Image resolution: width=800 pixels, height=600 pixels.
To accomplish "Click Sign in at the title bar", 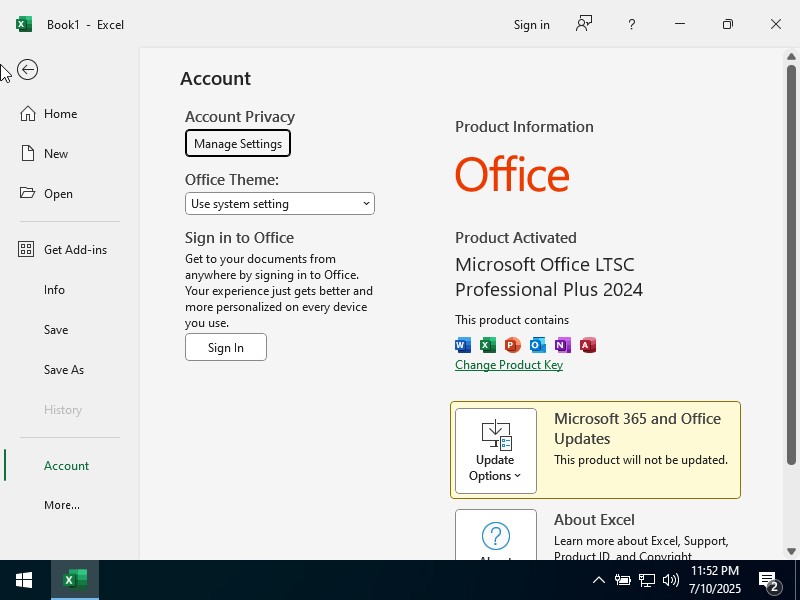I will coord(532,24).
